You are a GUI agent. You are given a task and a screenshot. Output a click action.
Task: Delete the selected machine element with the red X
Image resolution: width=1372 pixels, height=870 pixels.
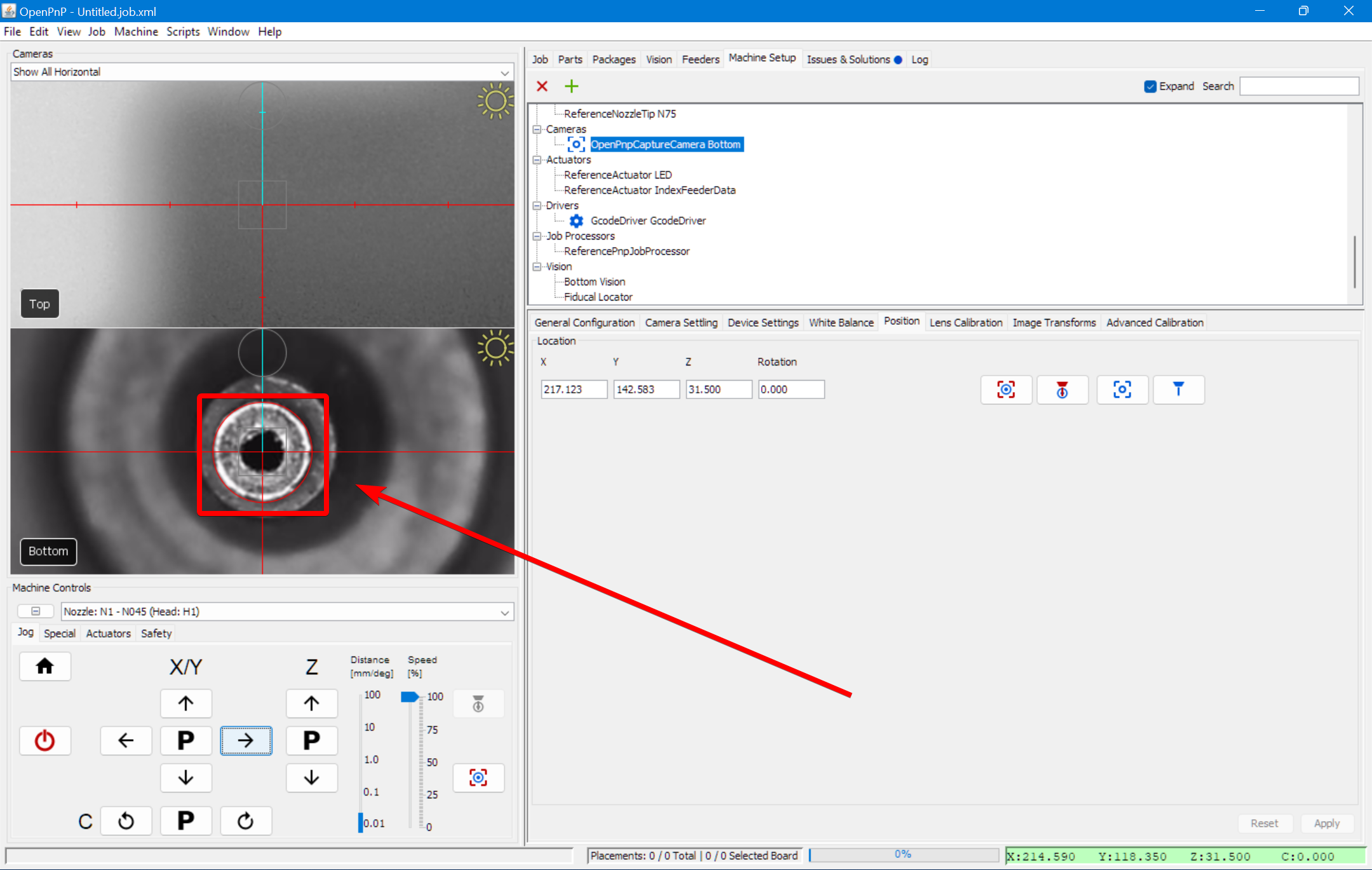tap(542, 86)
